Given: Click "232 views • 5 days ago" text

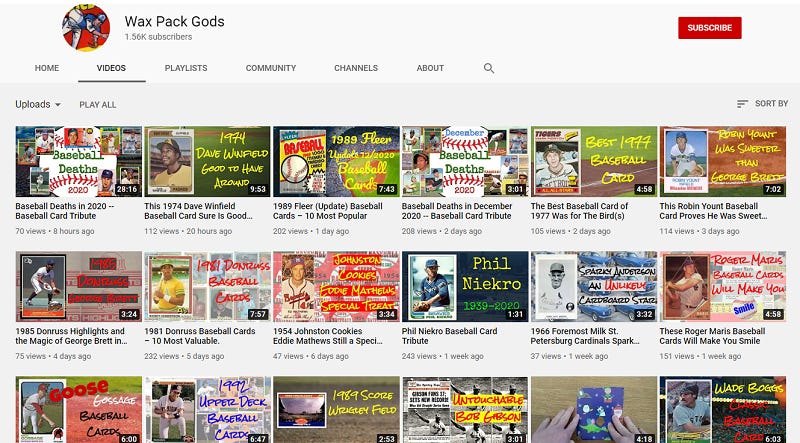Looking at the screenshot, I should click(x=184, y=356).
